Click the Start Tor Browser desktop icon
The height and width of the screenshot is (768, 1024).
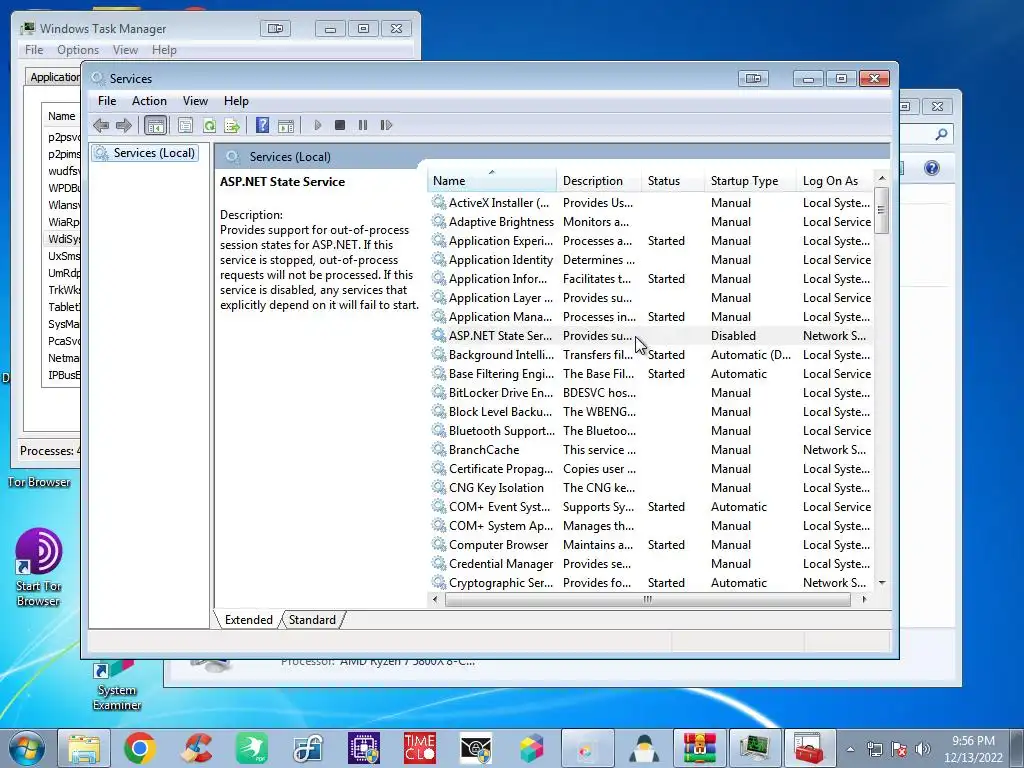click(x=39, y=566)
